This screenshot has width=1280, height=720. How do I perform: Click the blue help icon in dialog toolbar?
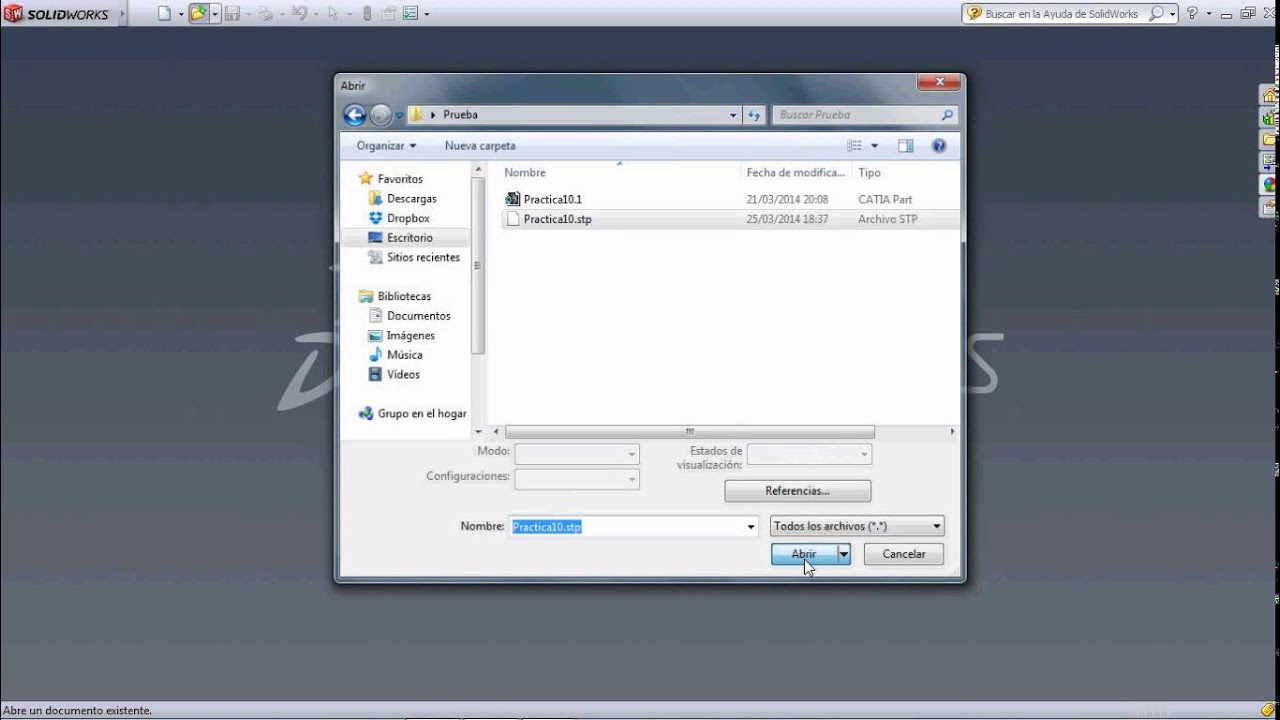coord(938,146)
